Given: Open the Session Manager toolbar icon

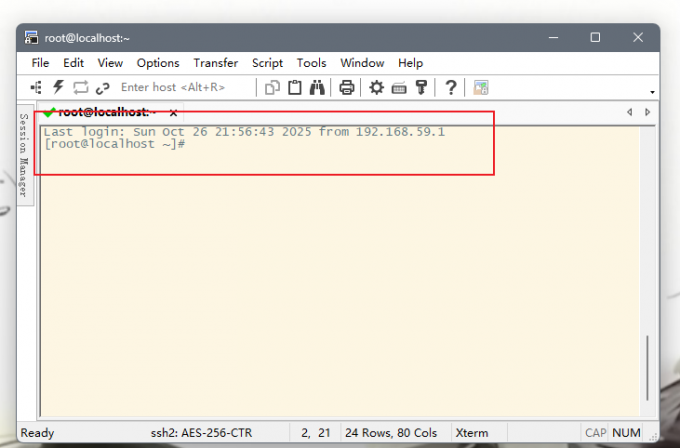Looking at the screenshot, I should tap(37, 88).
